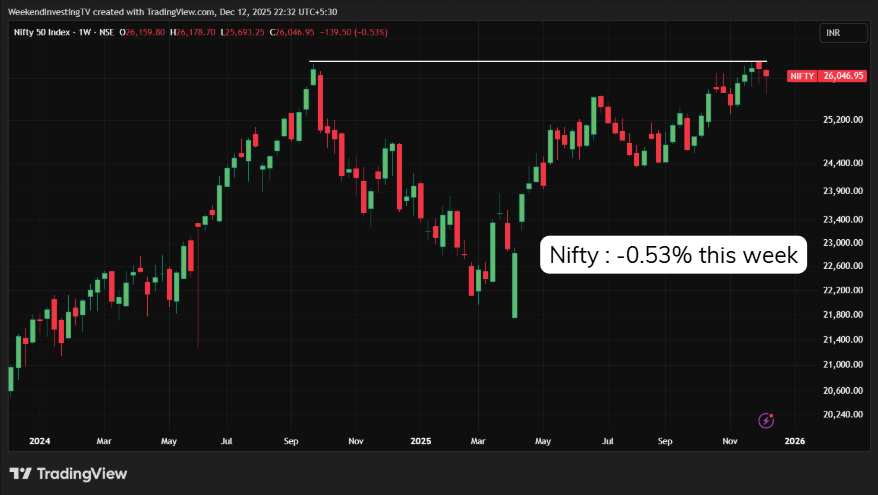Select the 'Nifty : -0.53% this week' annotation
Screen dimensions: 878x495
coord(673,255)
